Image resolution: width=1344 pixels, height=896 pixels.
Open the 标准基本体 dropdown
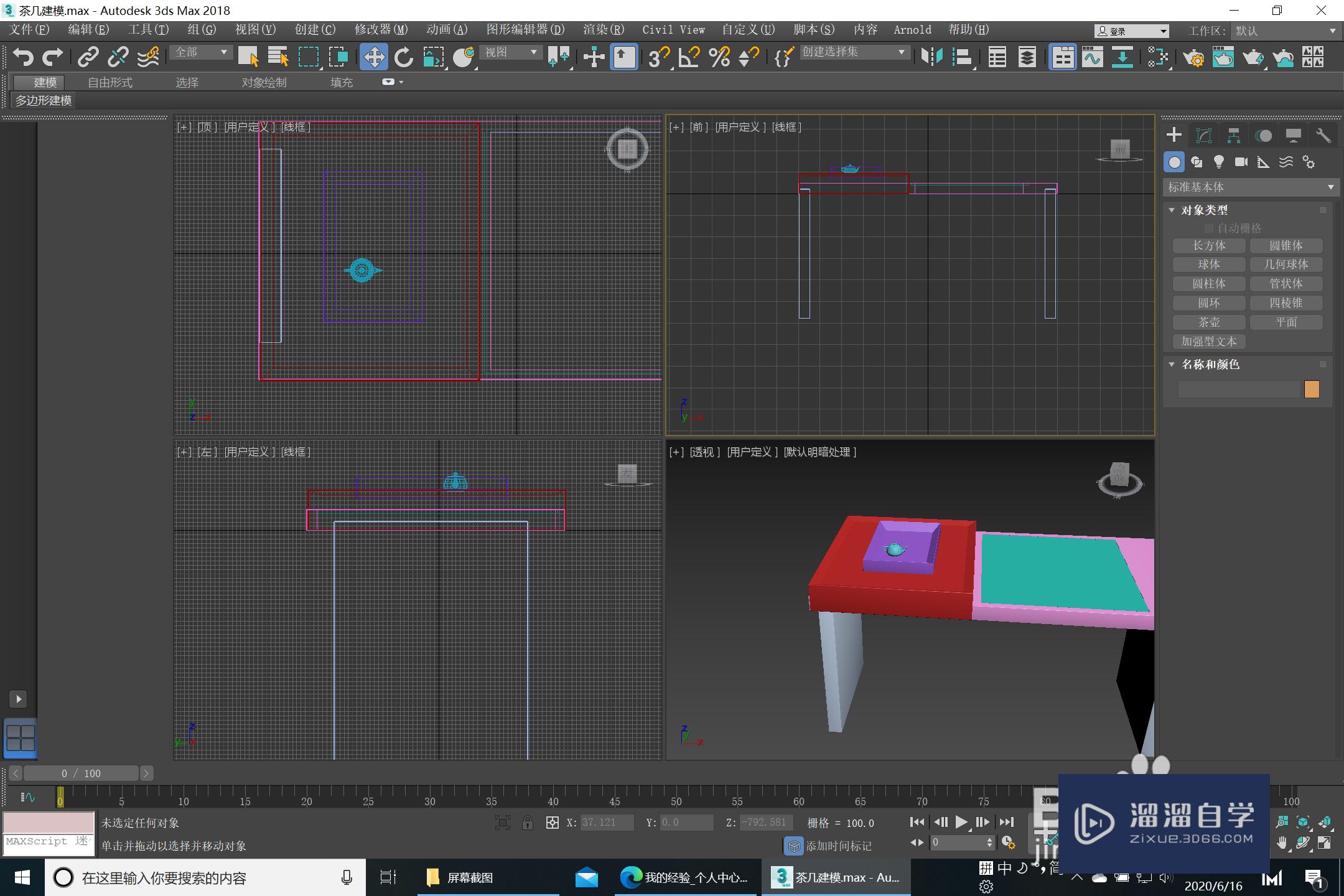pyautogui.click(x=1251, y=187)
